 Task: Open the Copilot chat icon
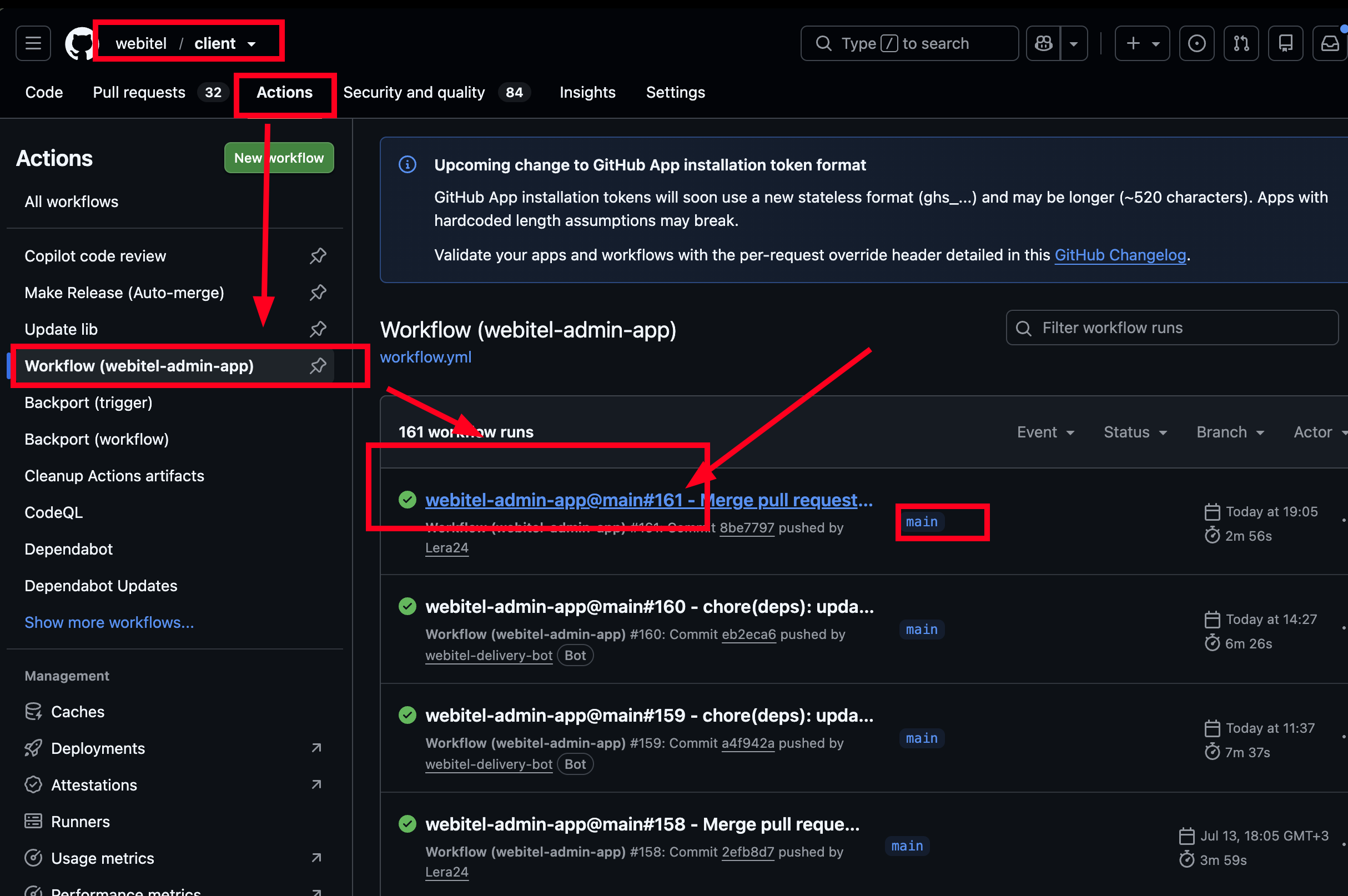[1043, 43]
